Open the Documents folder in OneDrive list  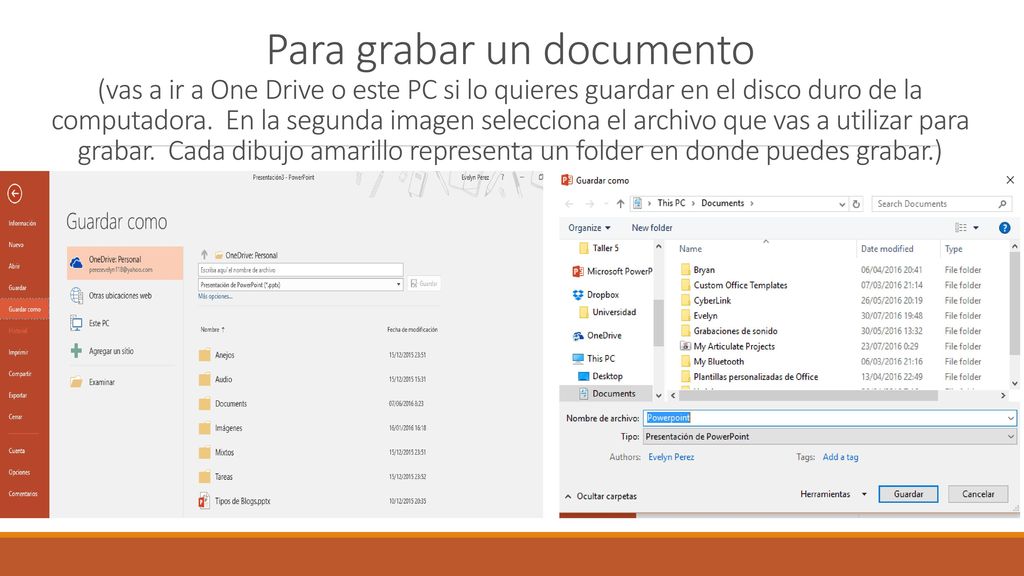(223, 404)
